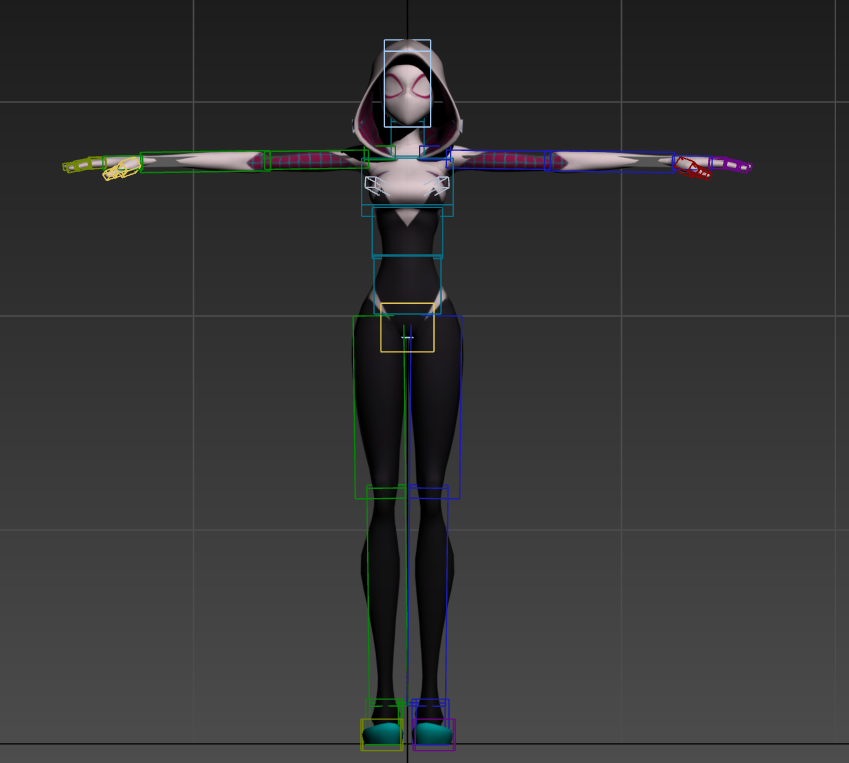Pick the green thigh bone box

(379, 407)
